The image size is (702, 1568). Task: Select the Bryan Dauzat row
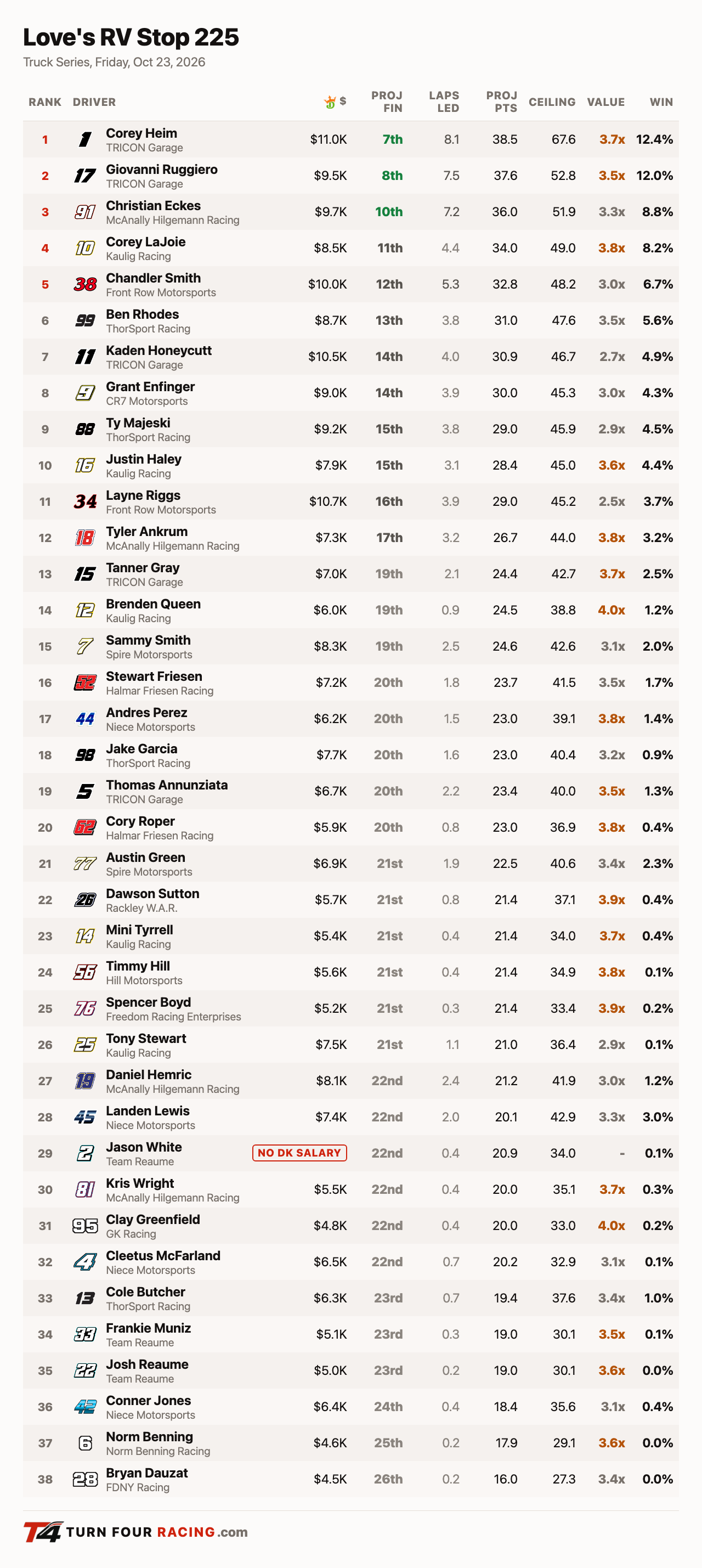pos(351,1479)
